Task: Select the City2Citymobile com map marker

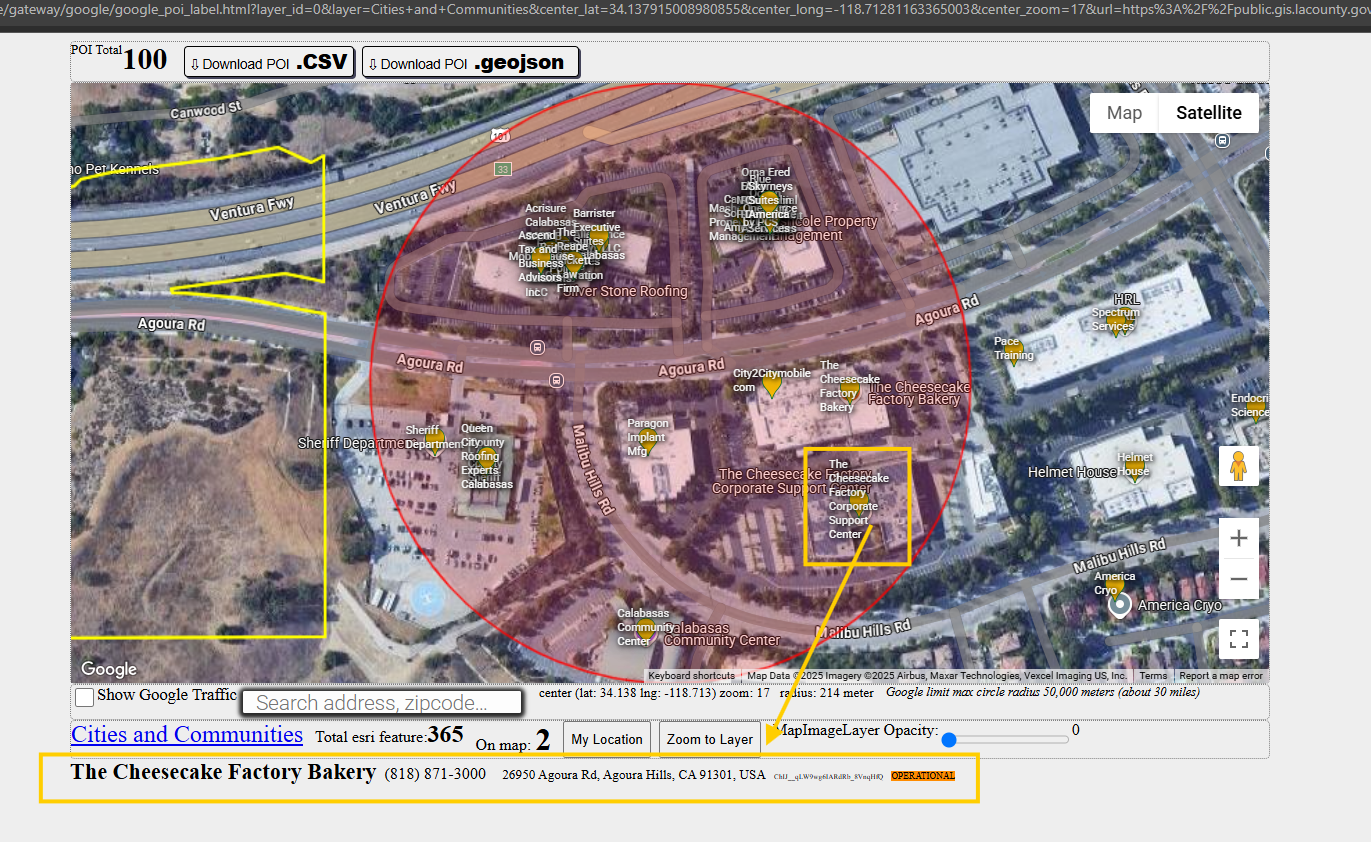Action: coord(771,385)
